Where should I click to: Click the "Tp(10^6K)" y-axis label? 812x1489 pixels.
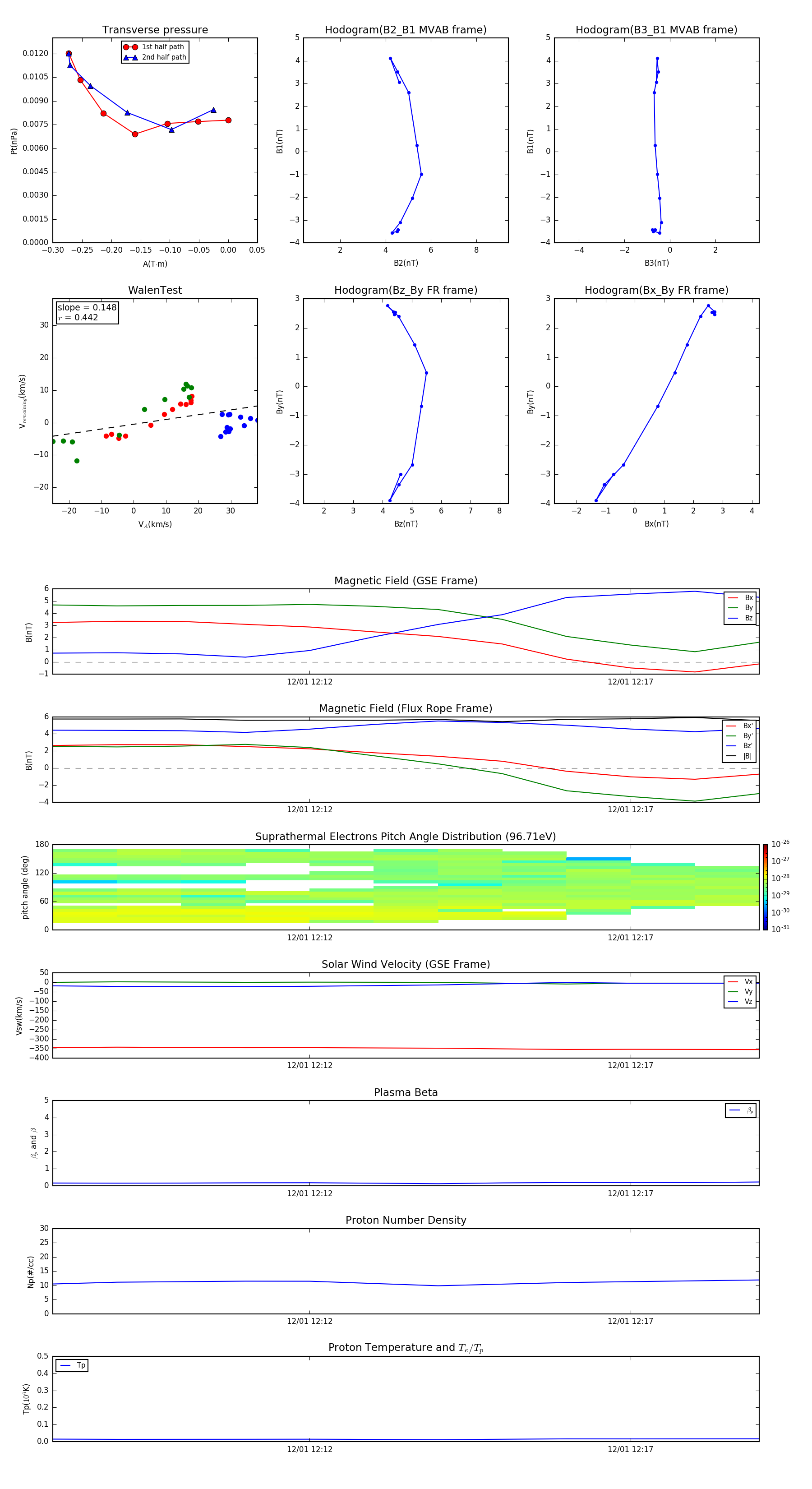click(26, 1399)
